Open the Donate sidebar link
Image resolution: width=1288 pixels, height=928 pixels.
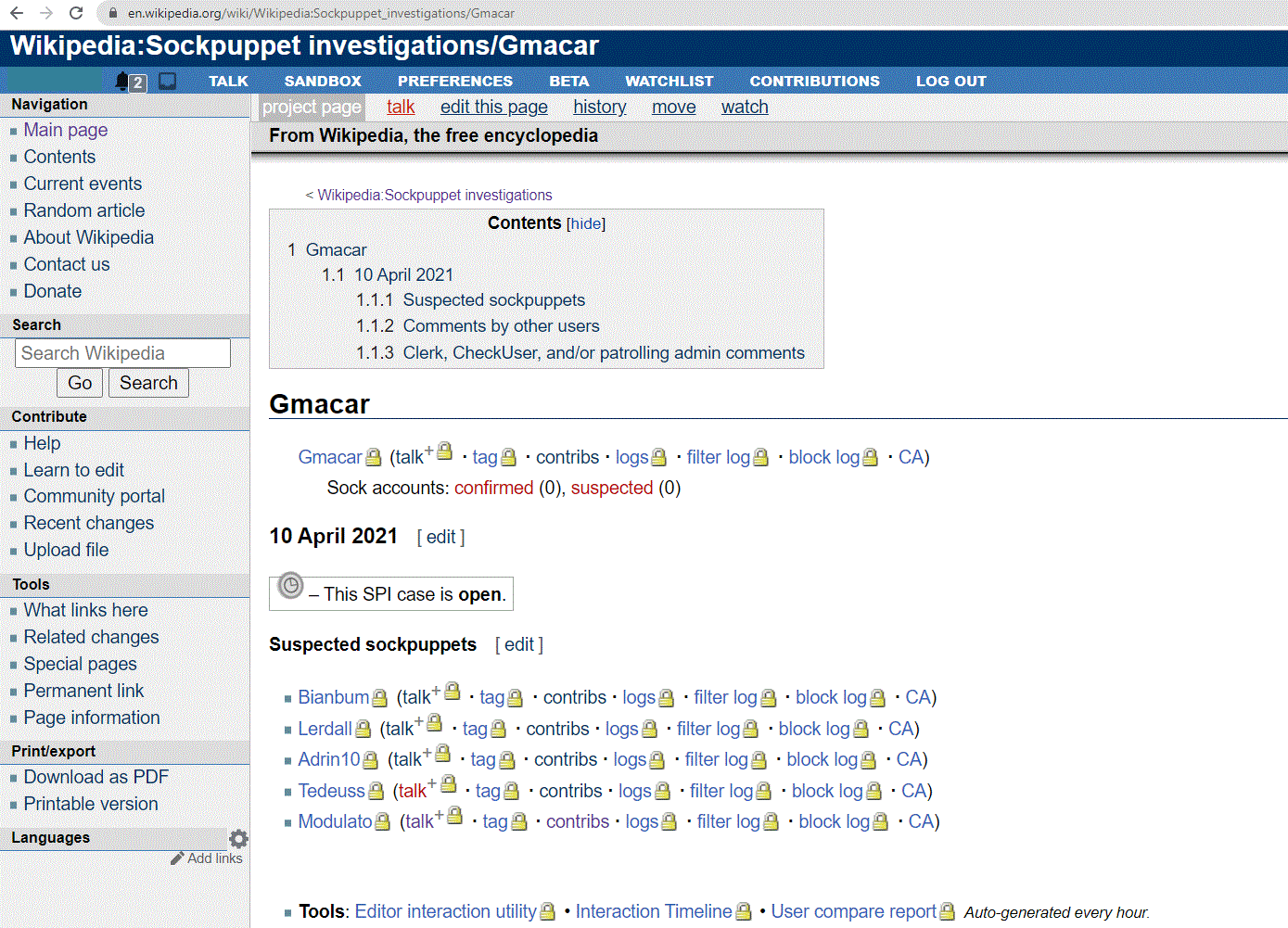tap(53, 291)
